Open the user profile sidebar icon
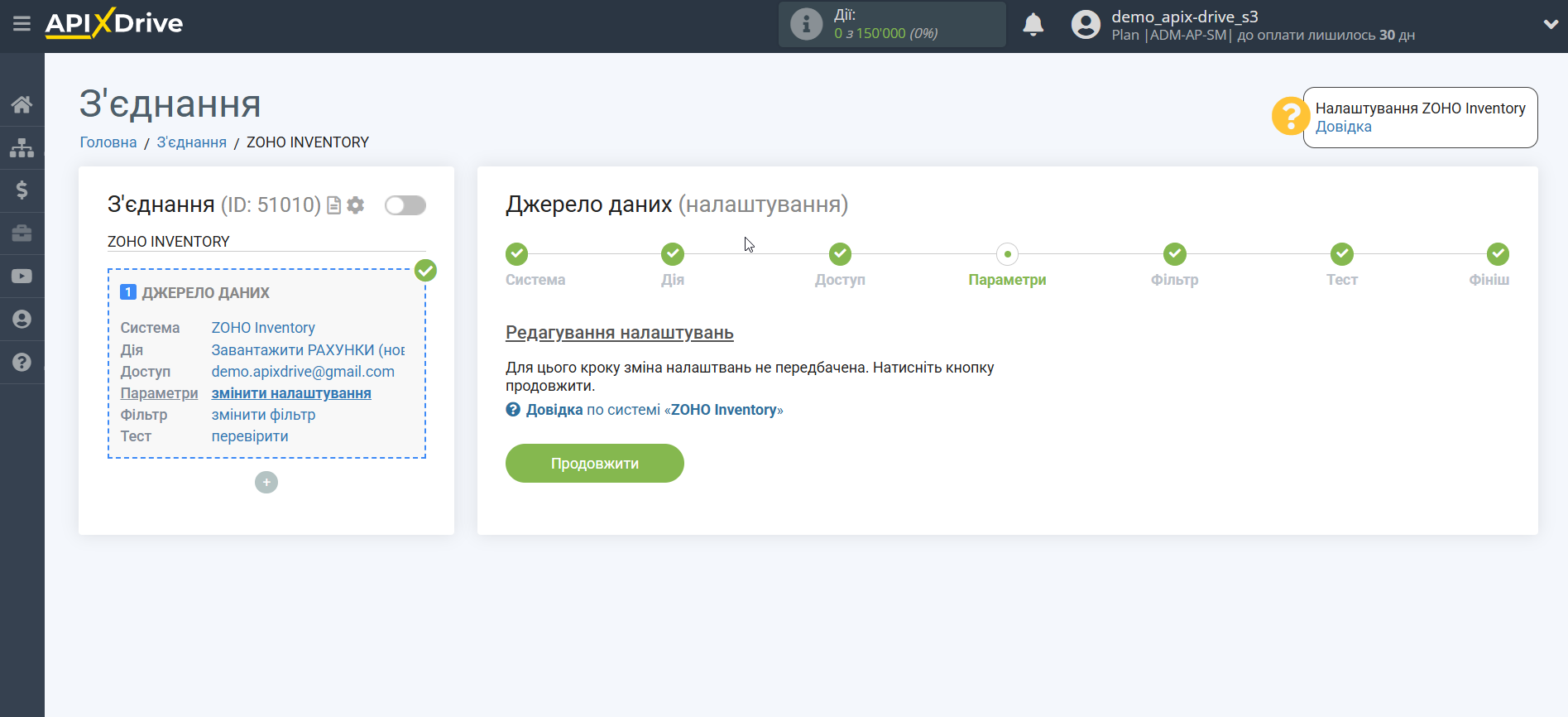Viewport: 1568px width, 717px height. pos(22,320)
